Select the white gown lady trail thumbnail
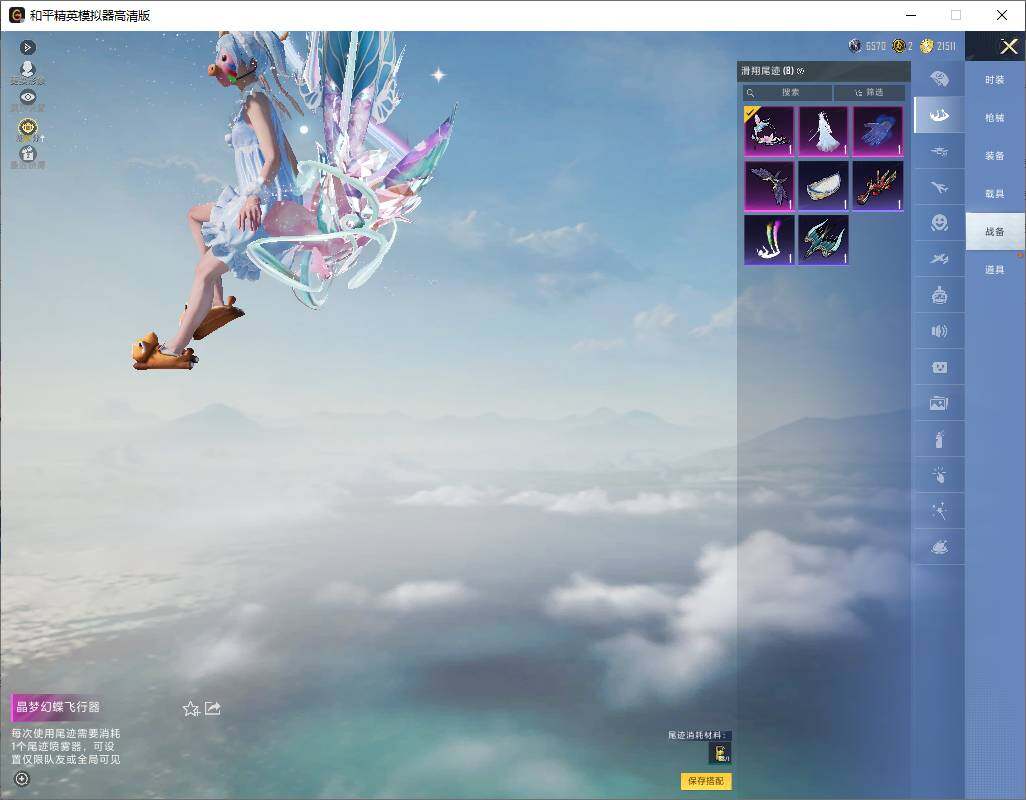Viewport: 1026px width, 800px height. pos(823,131)
